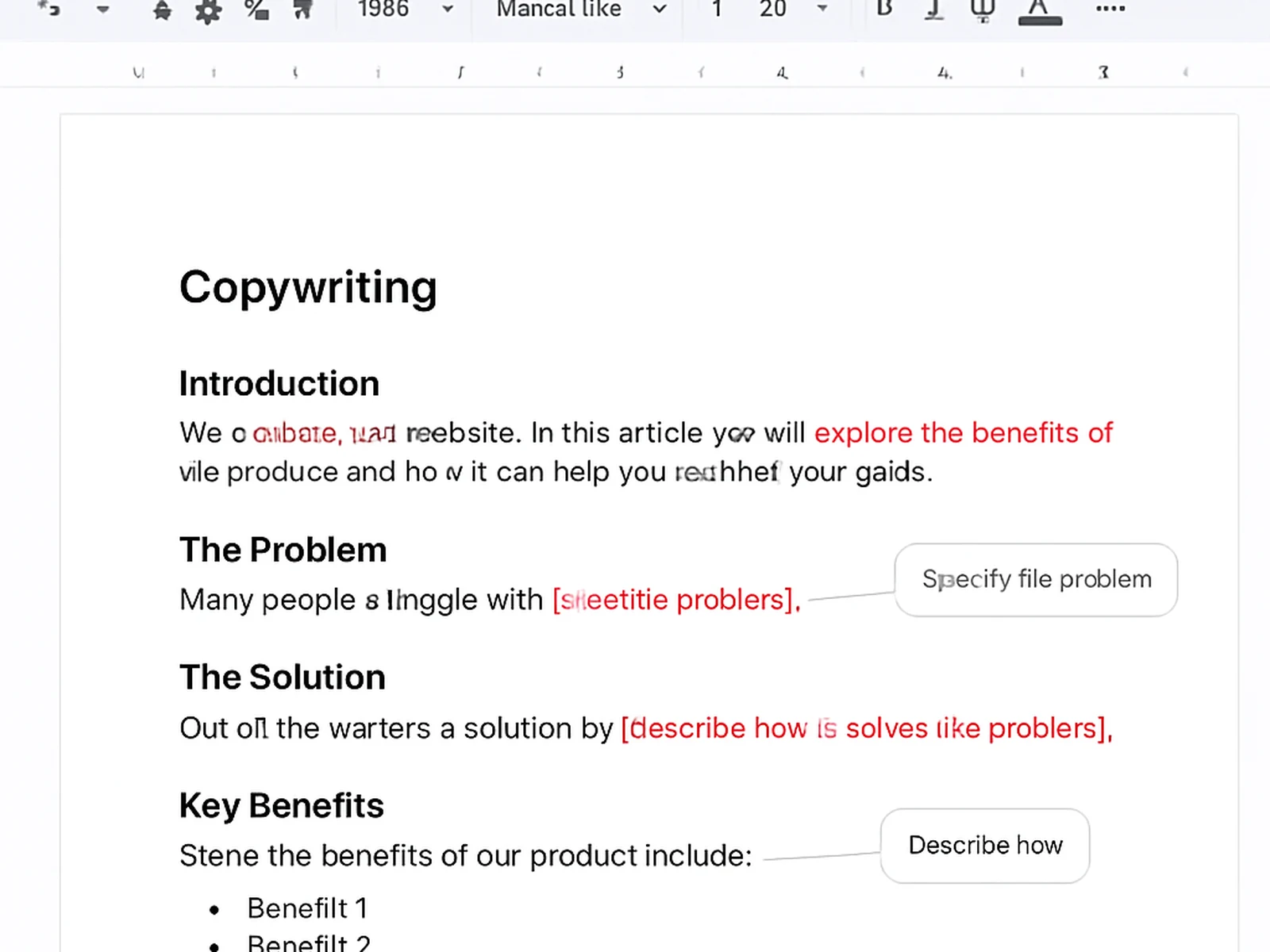Click the undo arrow icon in the toolbar

point(49,9)
